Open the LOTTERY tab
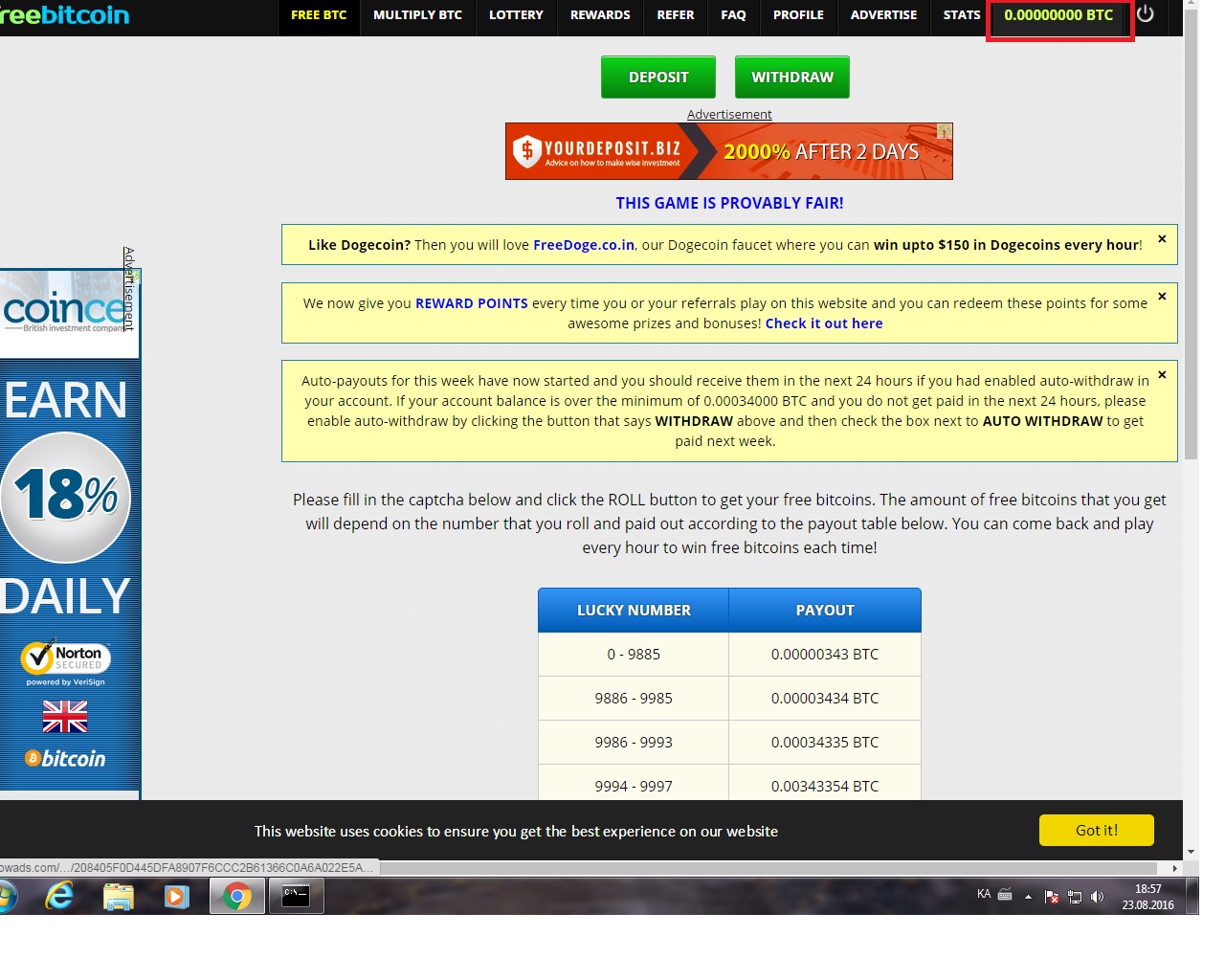The height and width of the screenshot is (980, 1225). [x=516, y=15]
